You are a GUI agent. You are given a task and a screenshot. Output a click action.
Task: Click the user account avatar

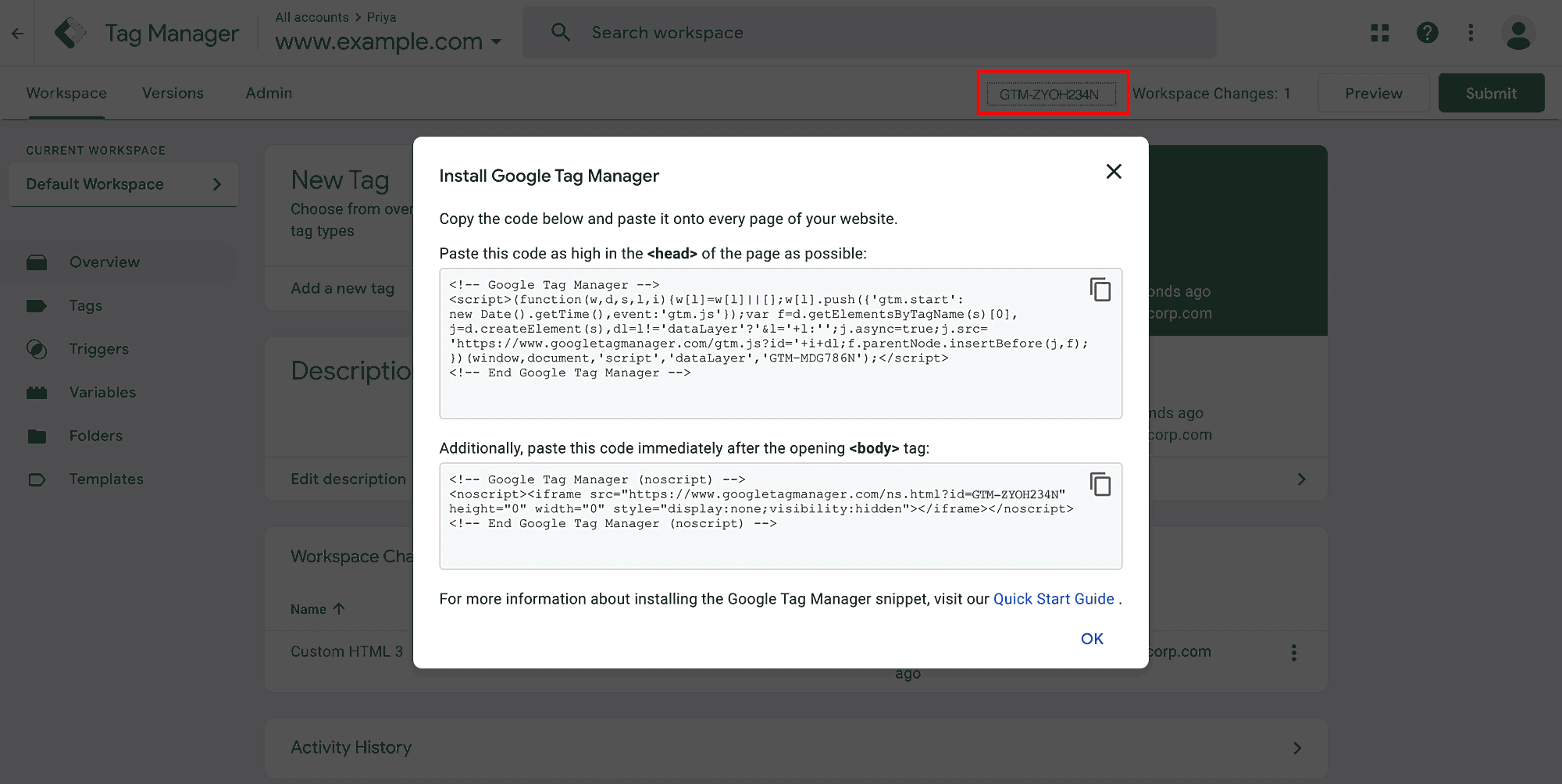tap(1517, 34)
